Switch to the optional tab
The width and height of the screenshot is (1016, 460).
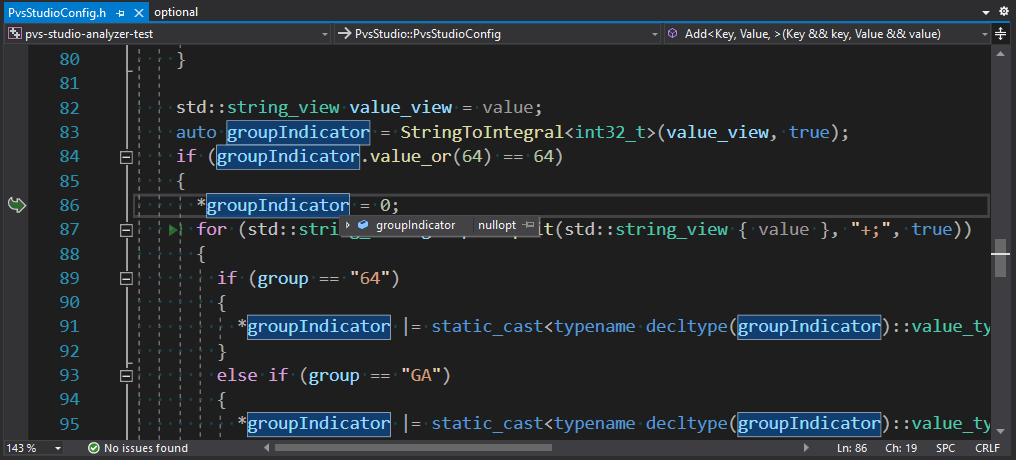(176, 12)
